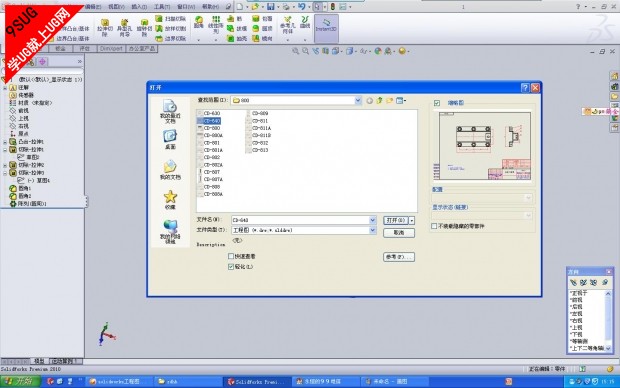Expand the 凸台-拉伸1 feature node
620x388 pixels.
coord(5,142)
